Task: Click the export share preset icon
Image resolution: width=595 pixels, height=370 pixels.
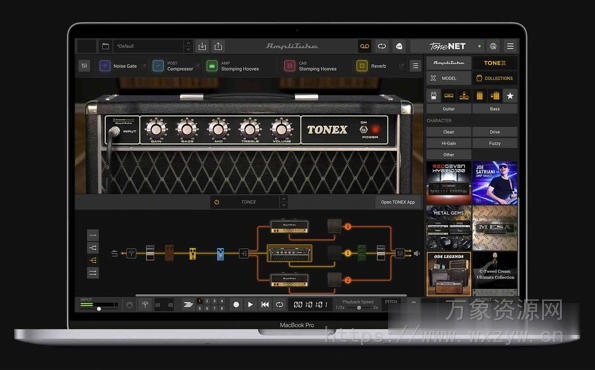Action: tap(218, 46)
